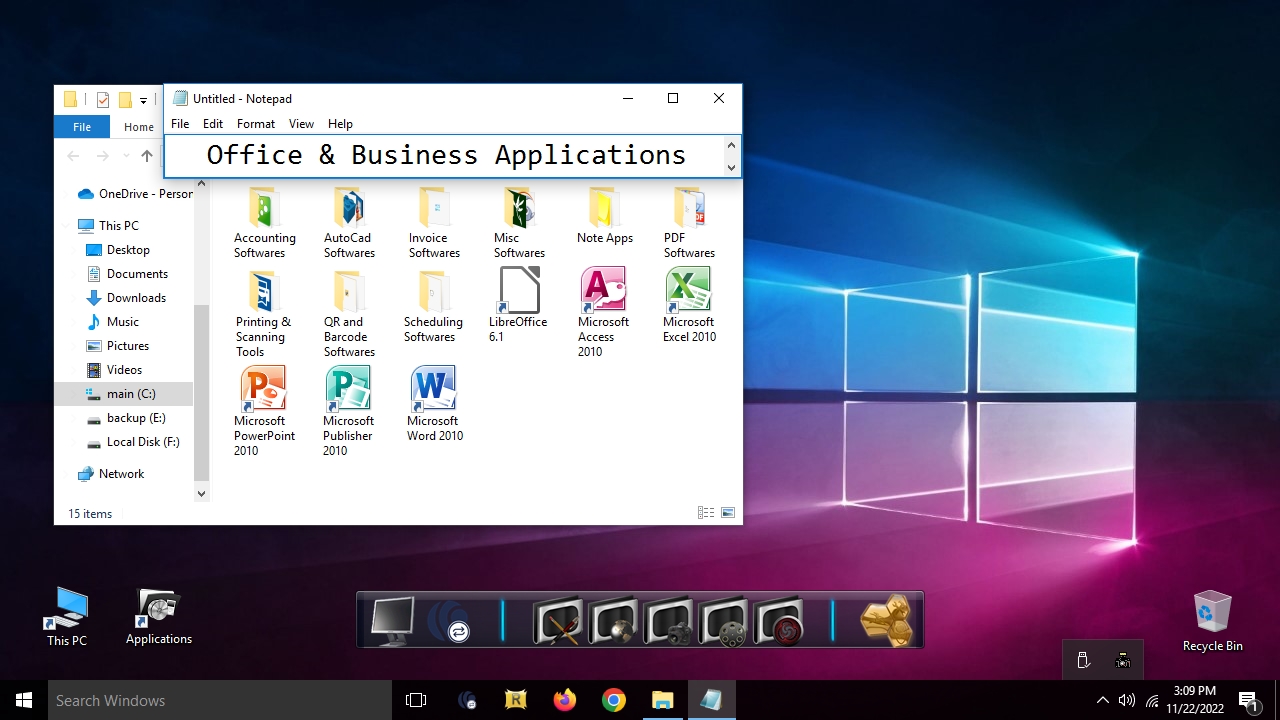Switch to large icons view in Explorer
Viewport: 1280px width, 720px height.
(x=728, y=513)
